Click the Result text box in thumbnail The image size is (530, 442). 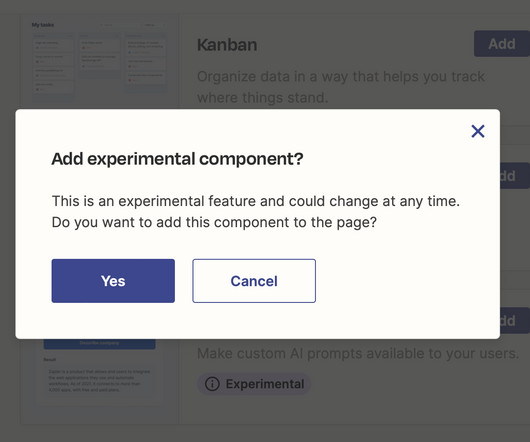point(99,380)
